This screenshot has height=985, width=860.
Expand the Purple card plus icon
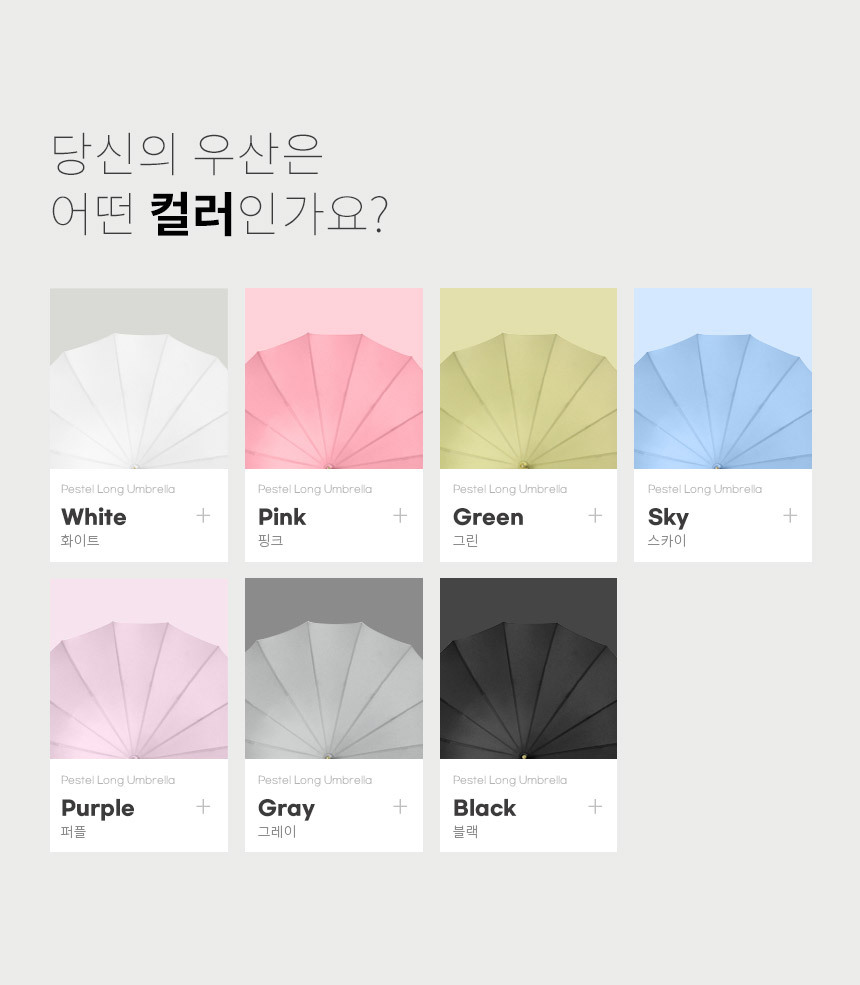[x=203, y=807]
